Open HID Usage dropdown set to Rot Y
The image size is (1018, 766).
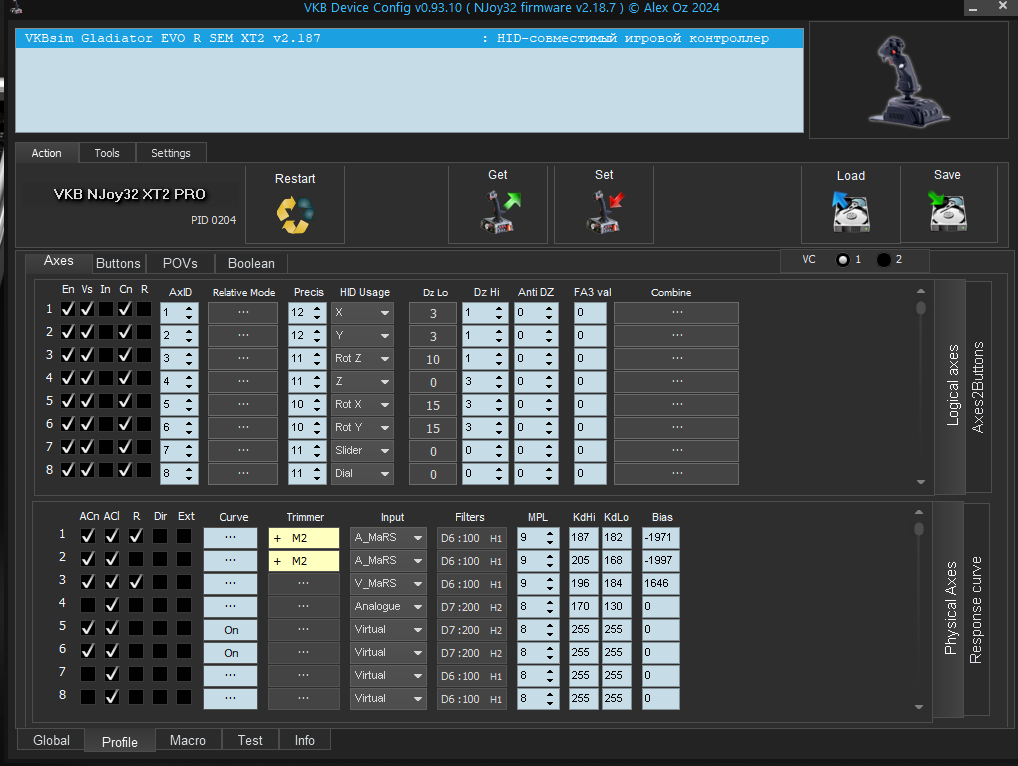pos(362,427)
